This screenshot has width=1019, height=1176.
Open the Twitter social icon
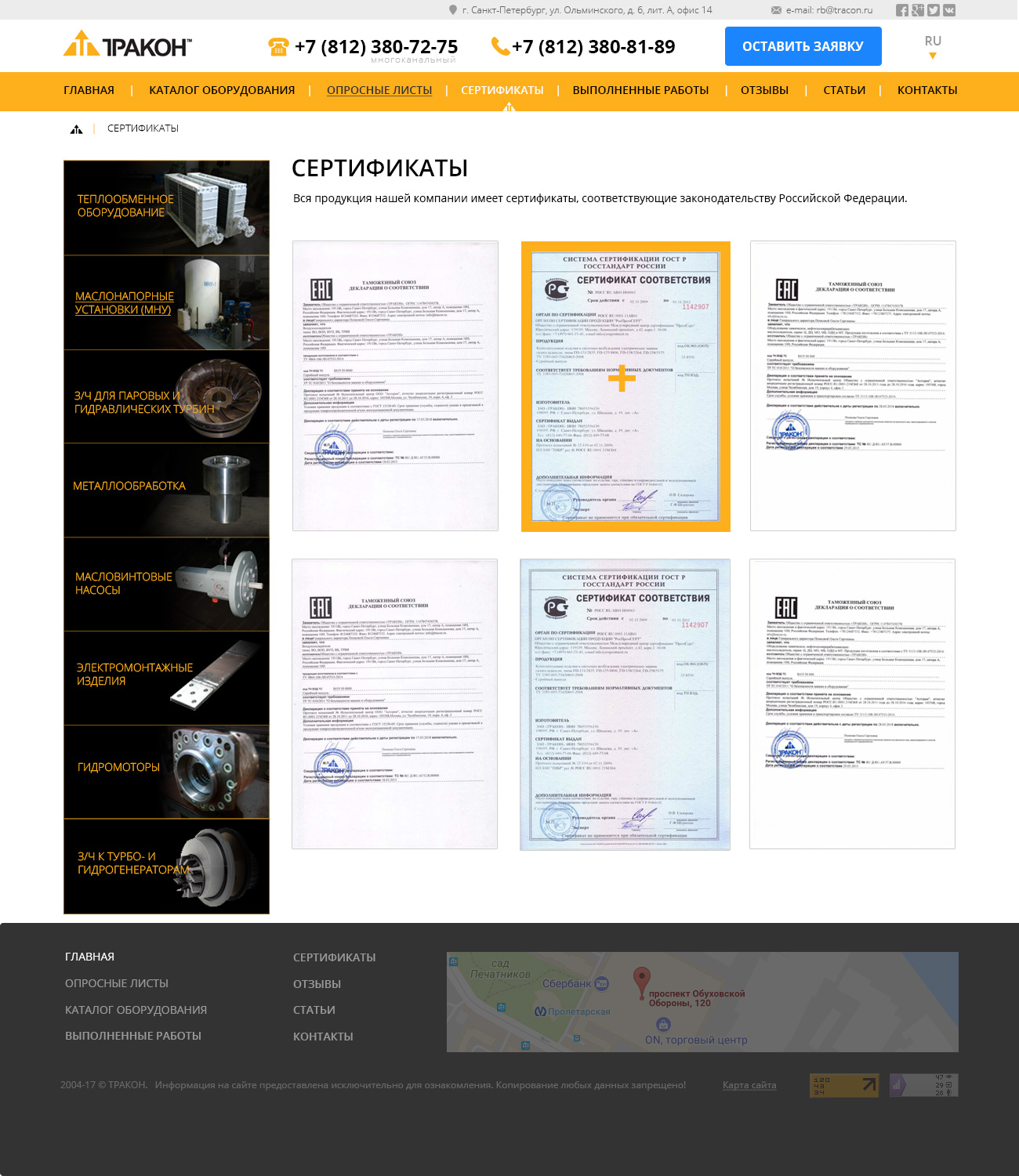[x=934, y=10]
